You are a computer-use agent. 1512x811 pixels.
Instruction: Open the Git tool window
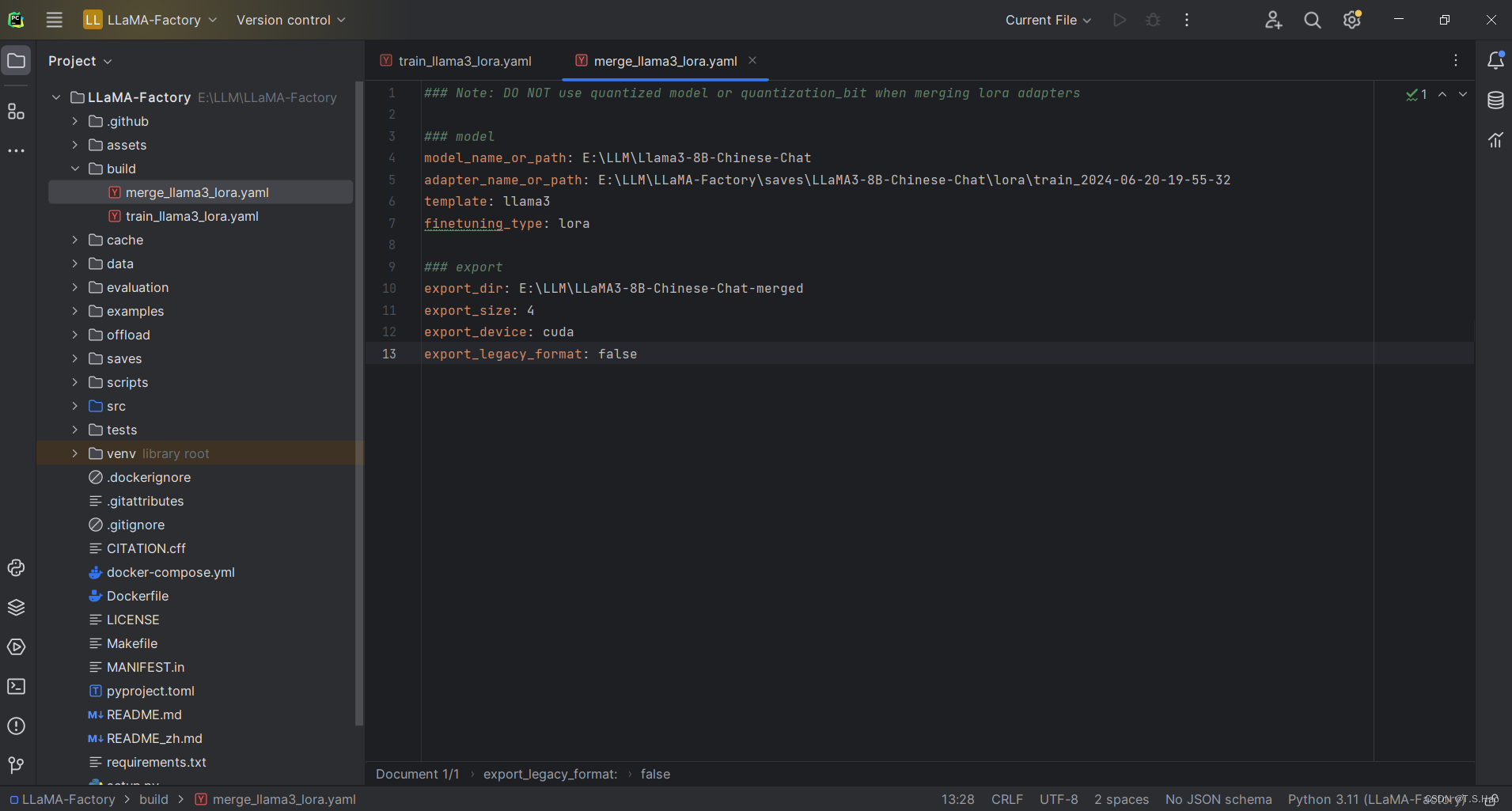pos(17,764)
